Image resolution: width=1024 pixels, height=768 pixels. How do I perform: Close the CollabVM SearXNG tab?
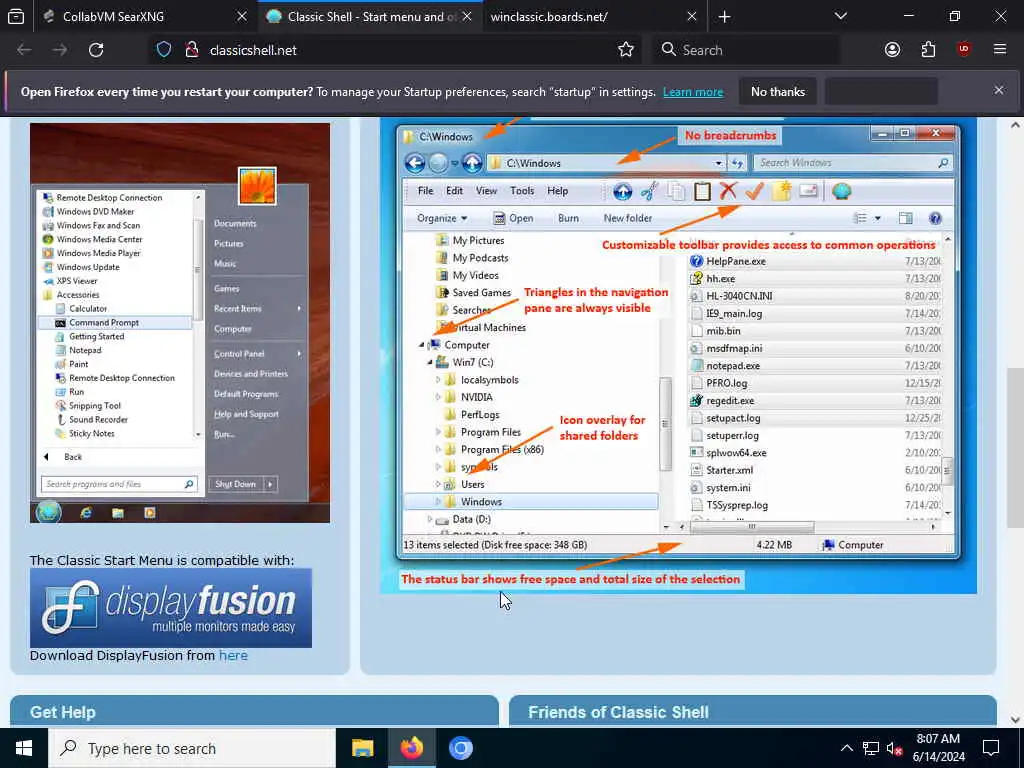[x=242, y=16]
